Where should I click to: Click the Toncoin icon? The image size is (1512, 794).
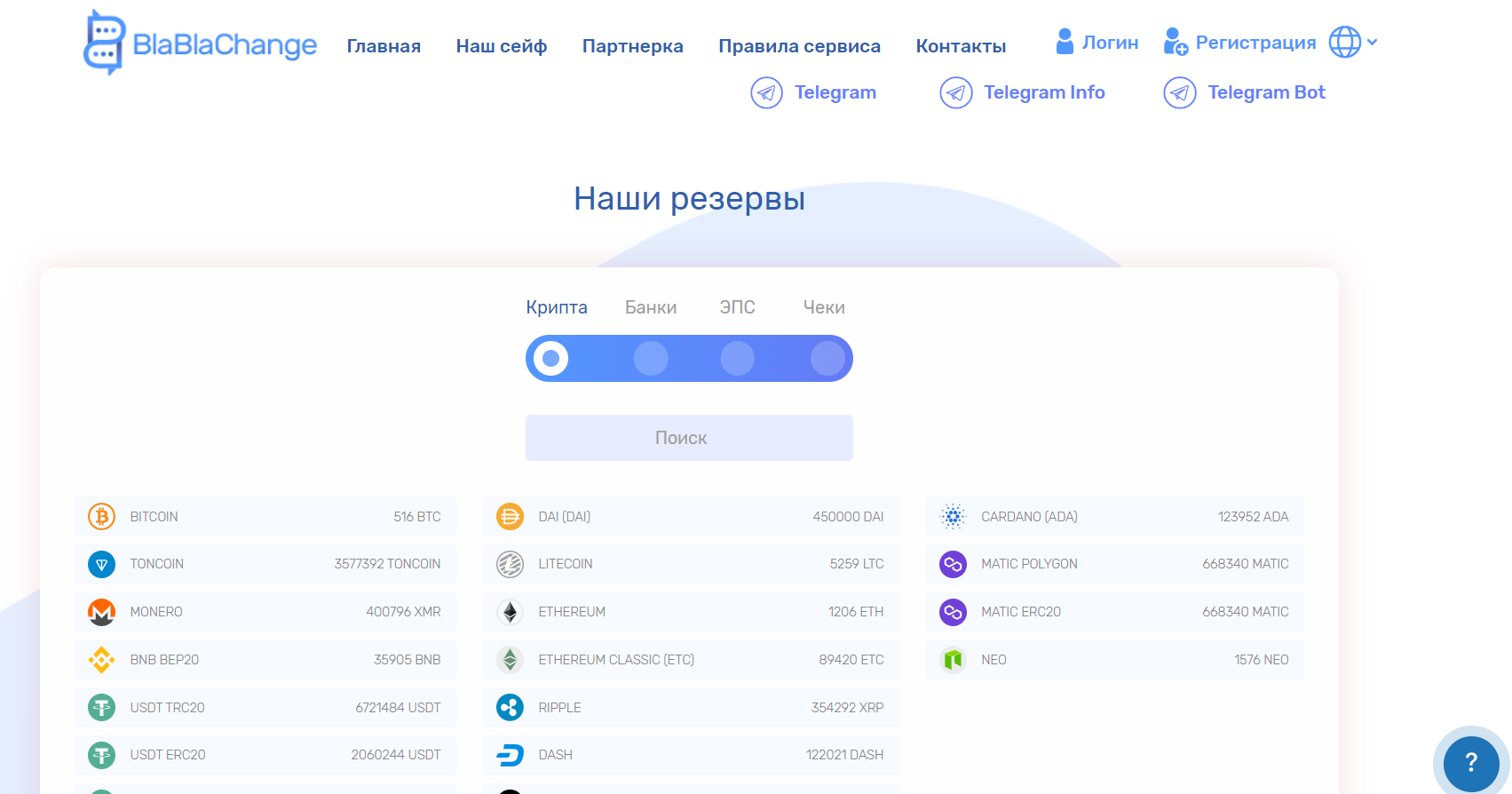coord(102,564)
